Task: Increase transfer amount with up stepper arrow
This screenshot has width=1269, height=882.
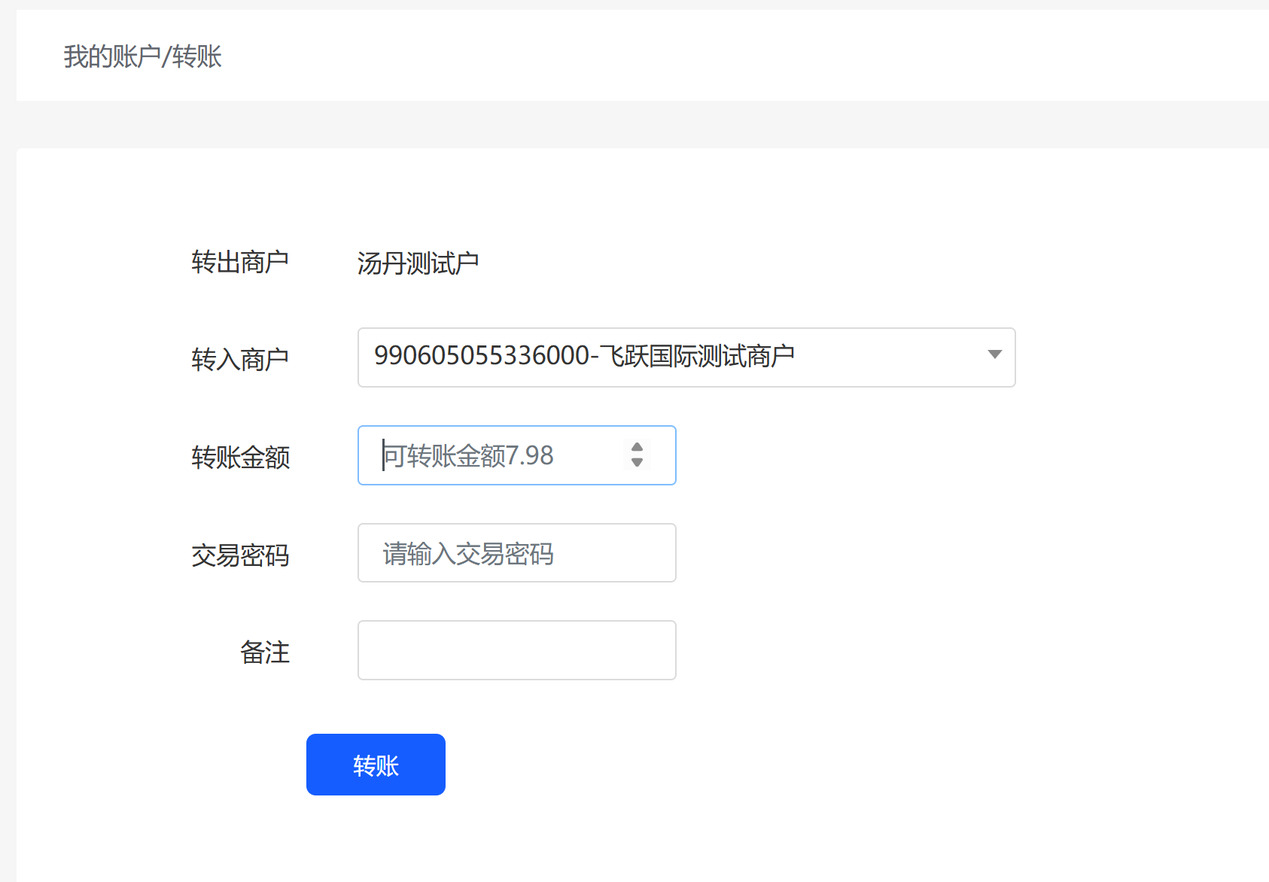Action: 637,447
